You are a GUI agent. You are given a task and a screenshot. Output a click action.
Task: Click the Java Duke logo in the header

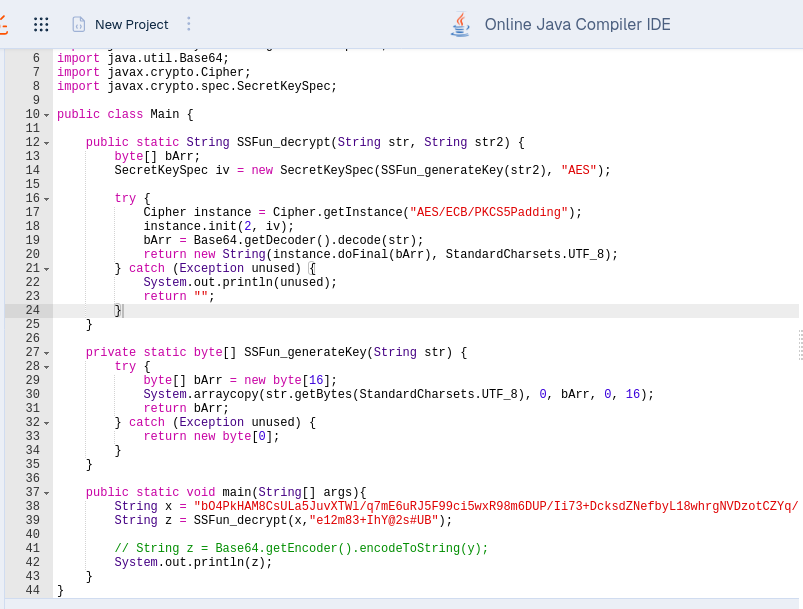click(460, 25)
